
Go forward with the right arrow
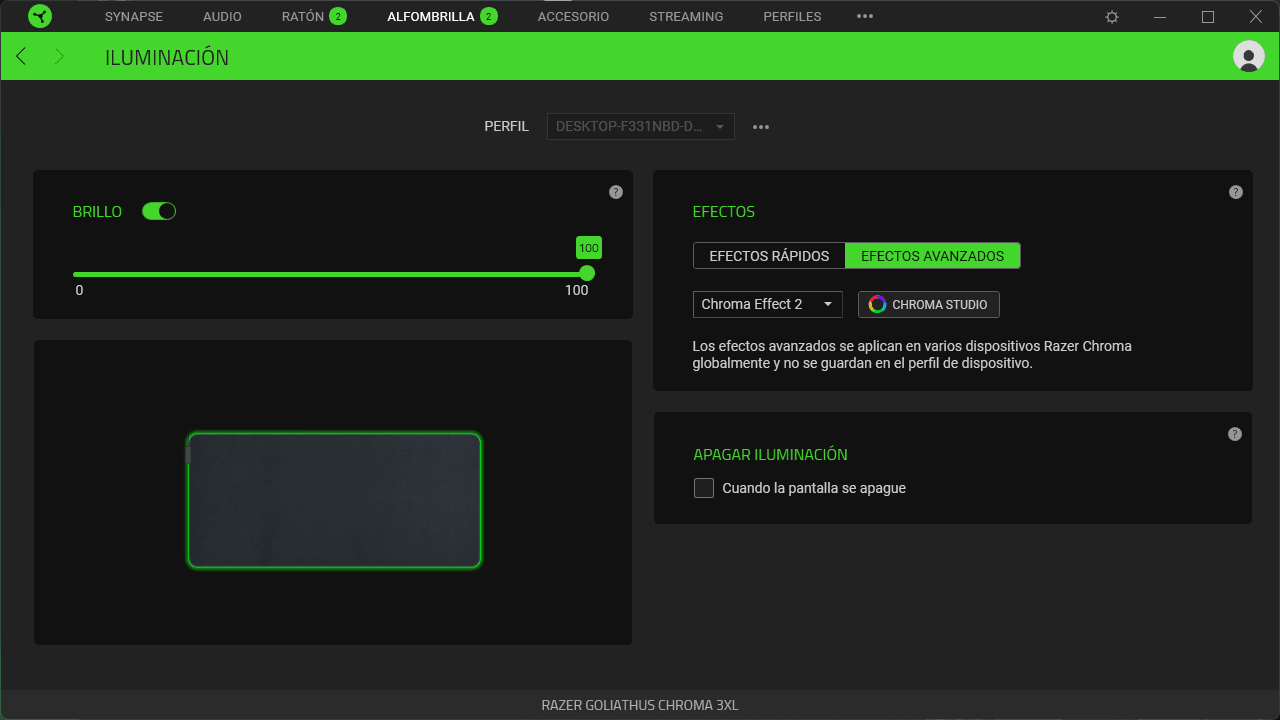point(59,56)
